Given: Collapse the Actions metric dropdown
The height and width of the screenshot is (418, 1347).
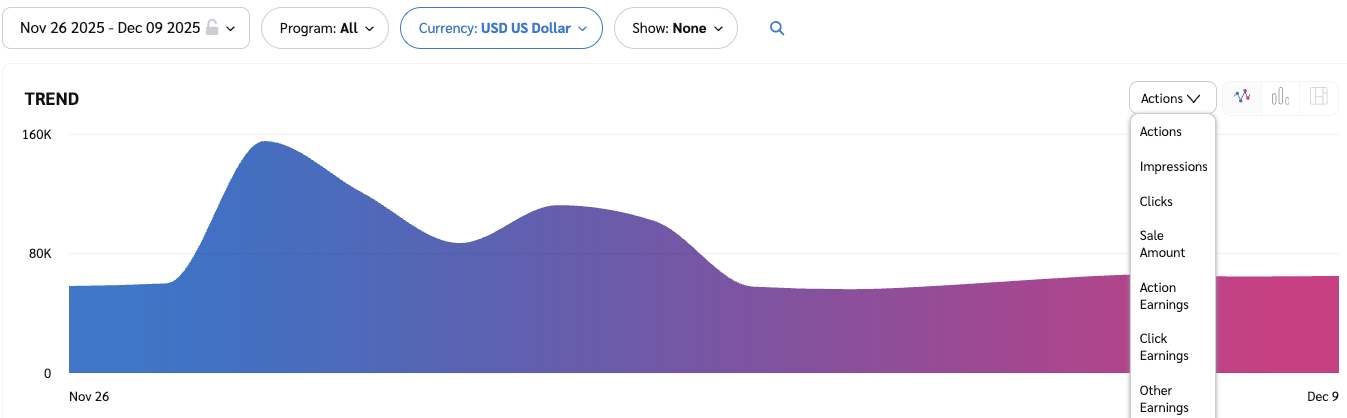Looking at the screenshot, I should (x=1172, y=98).
